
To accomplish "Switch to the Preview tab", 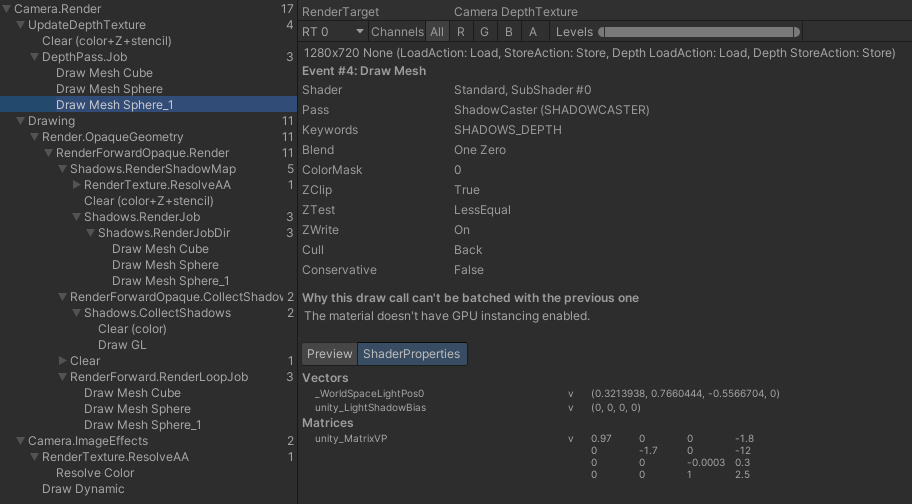I will pyautogui.click(x=329, y=354).
